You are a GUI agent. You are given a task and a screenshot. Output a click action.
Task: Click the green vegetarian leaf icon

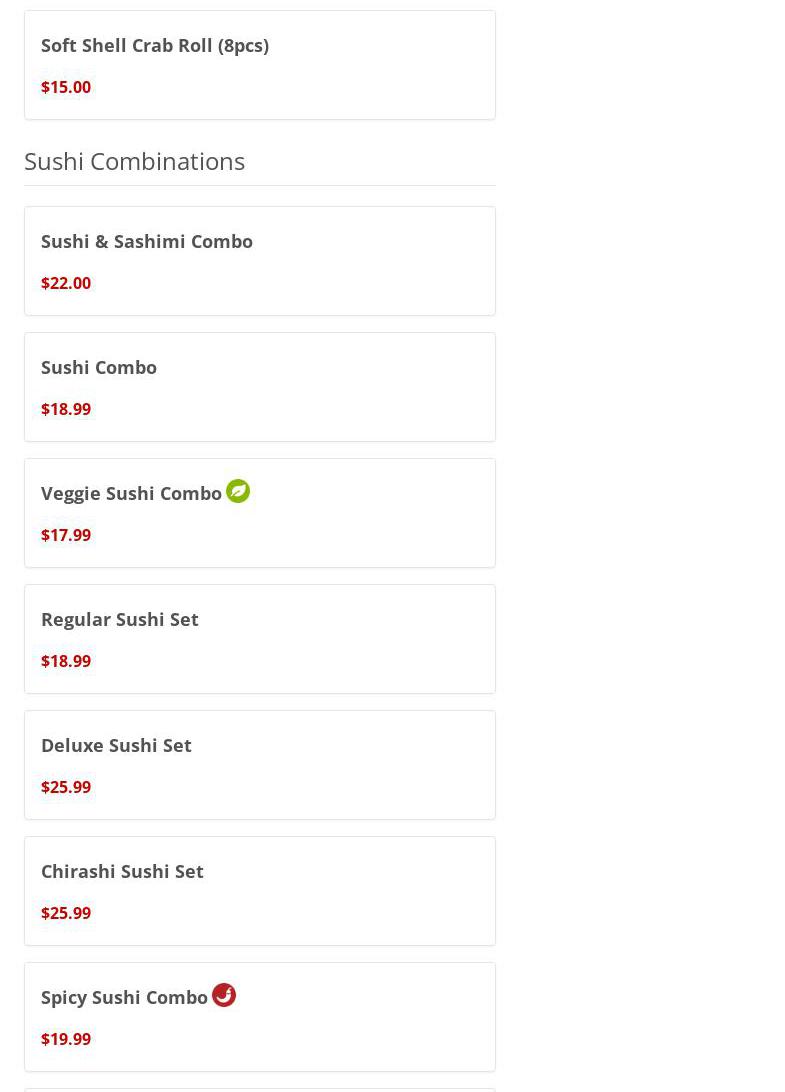point(238,491)
